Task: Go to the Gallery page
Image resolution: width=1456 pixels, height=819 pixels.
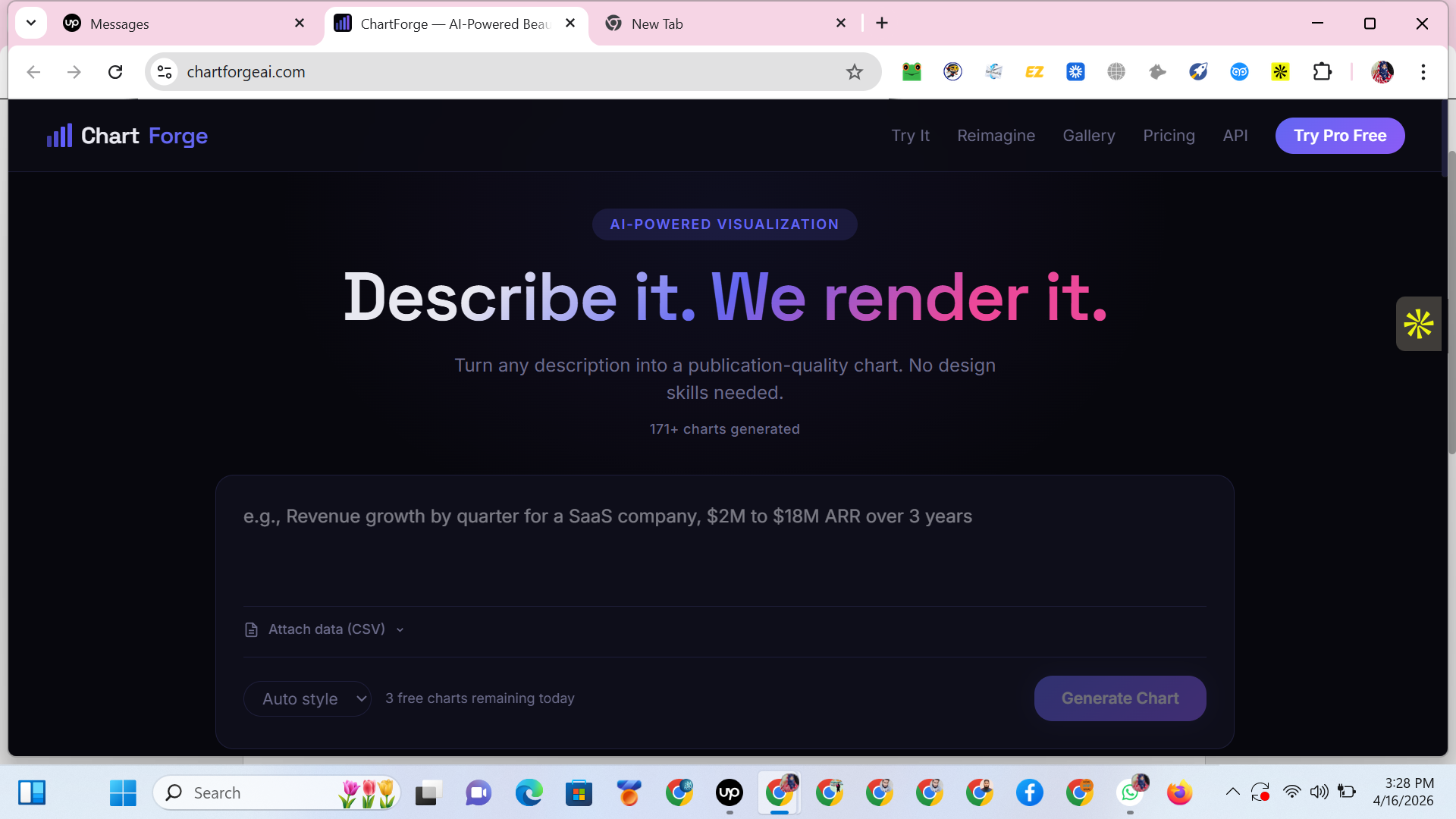Action: click(1088, 136)
